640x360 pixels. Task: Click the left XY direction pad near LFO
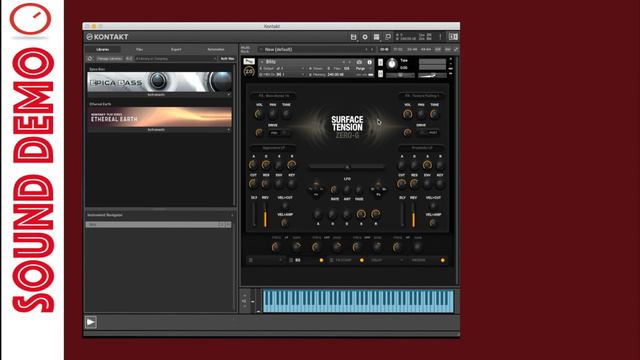coord(316,189)
